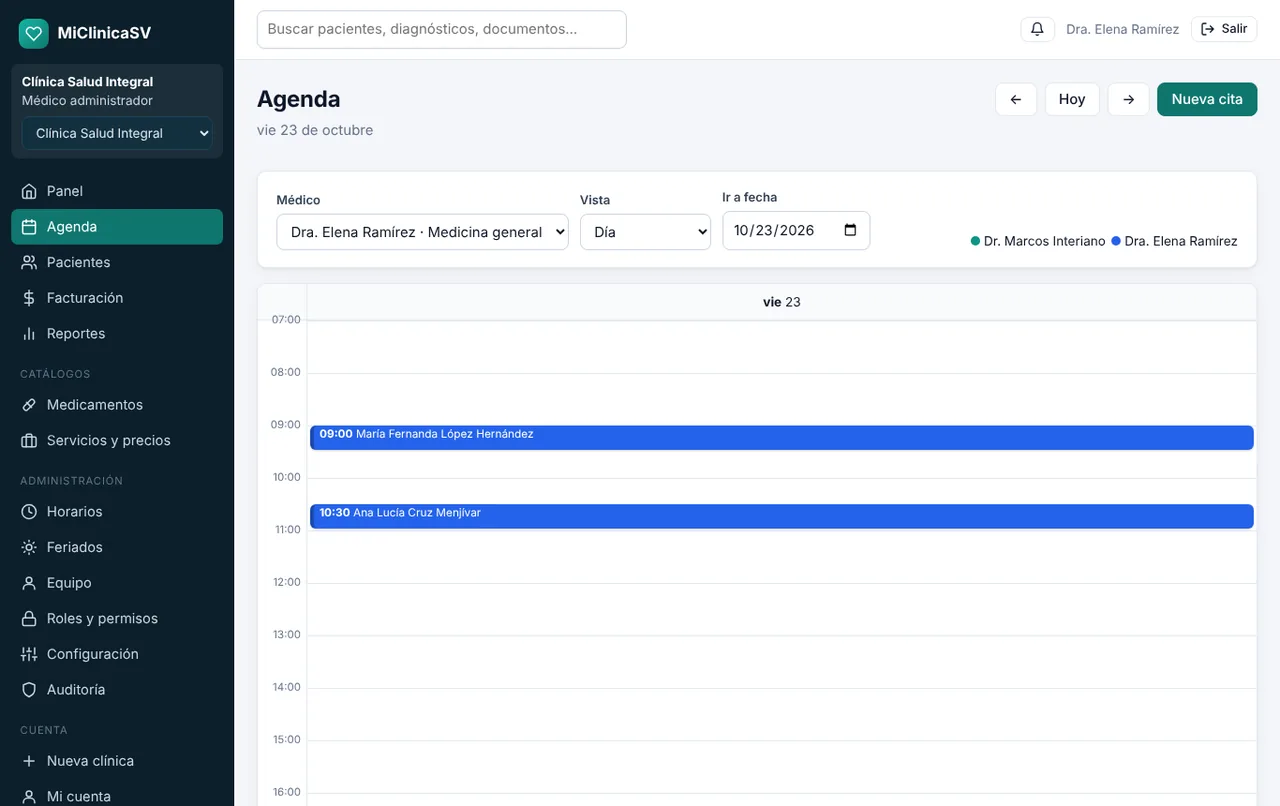Screen dimensions: 1280x806
Task: Open the 09:00 María Fernanda López Hernández appointment
Action: click(782, 437)
